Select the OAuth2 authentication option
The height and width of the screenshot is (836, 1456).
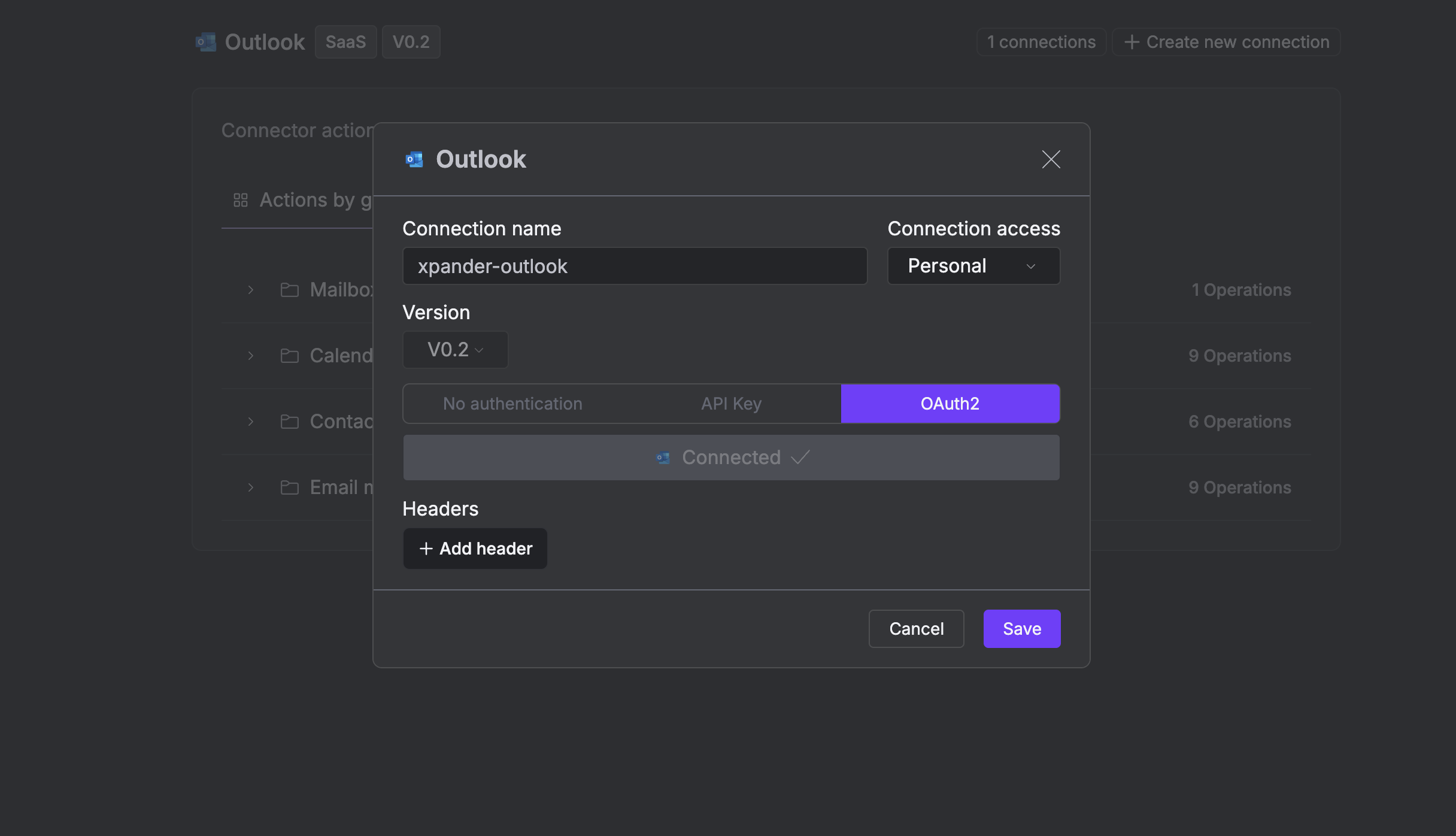click(950, 404)
